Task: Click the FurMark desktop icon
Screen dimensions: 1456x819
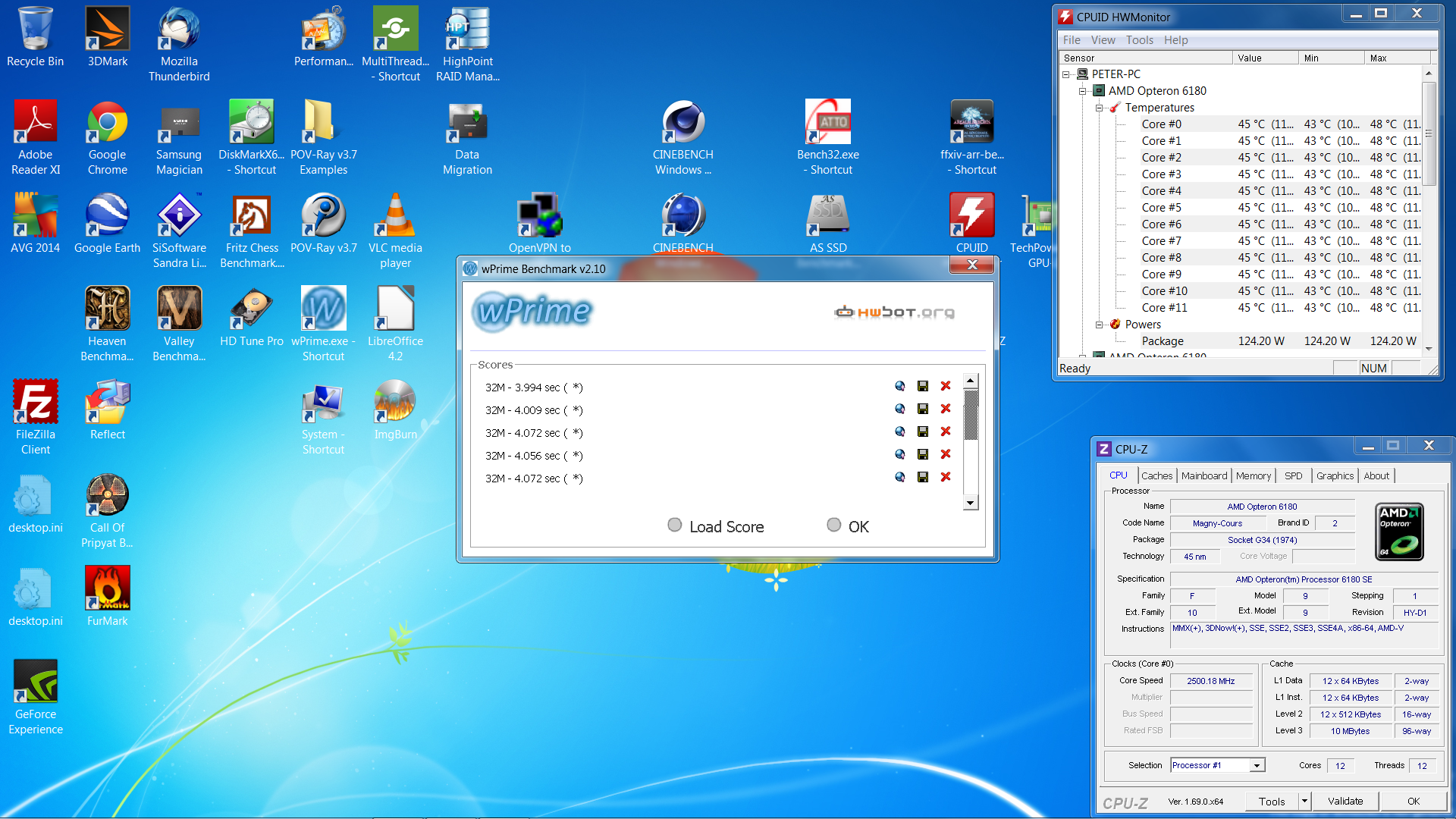Action: (x=108, y=596)
